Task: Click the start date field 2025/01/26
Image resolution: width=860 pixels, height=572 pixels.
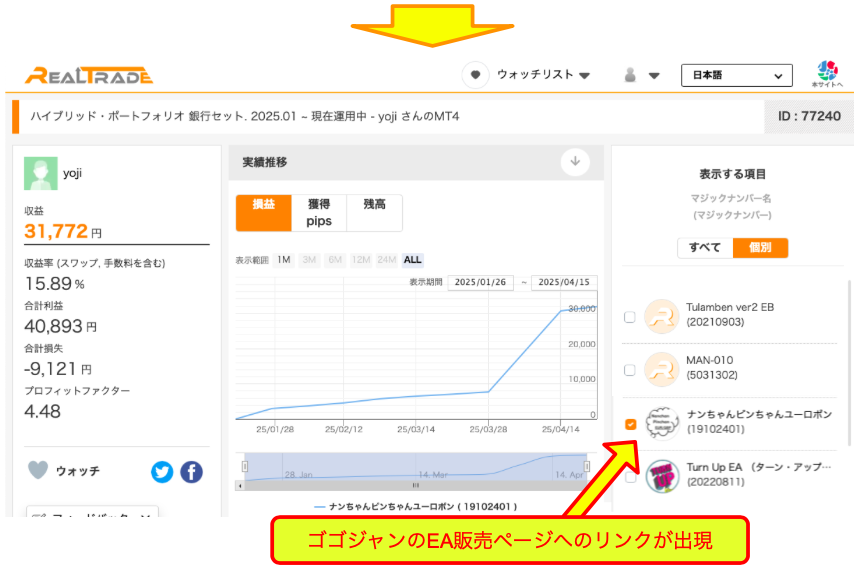Action: pos(480,282)
